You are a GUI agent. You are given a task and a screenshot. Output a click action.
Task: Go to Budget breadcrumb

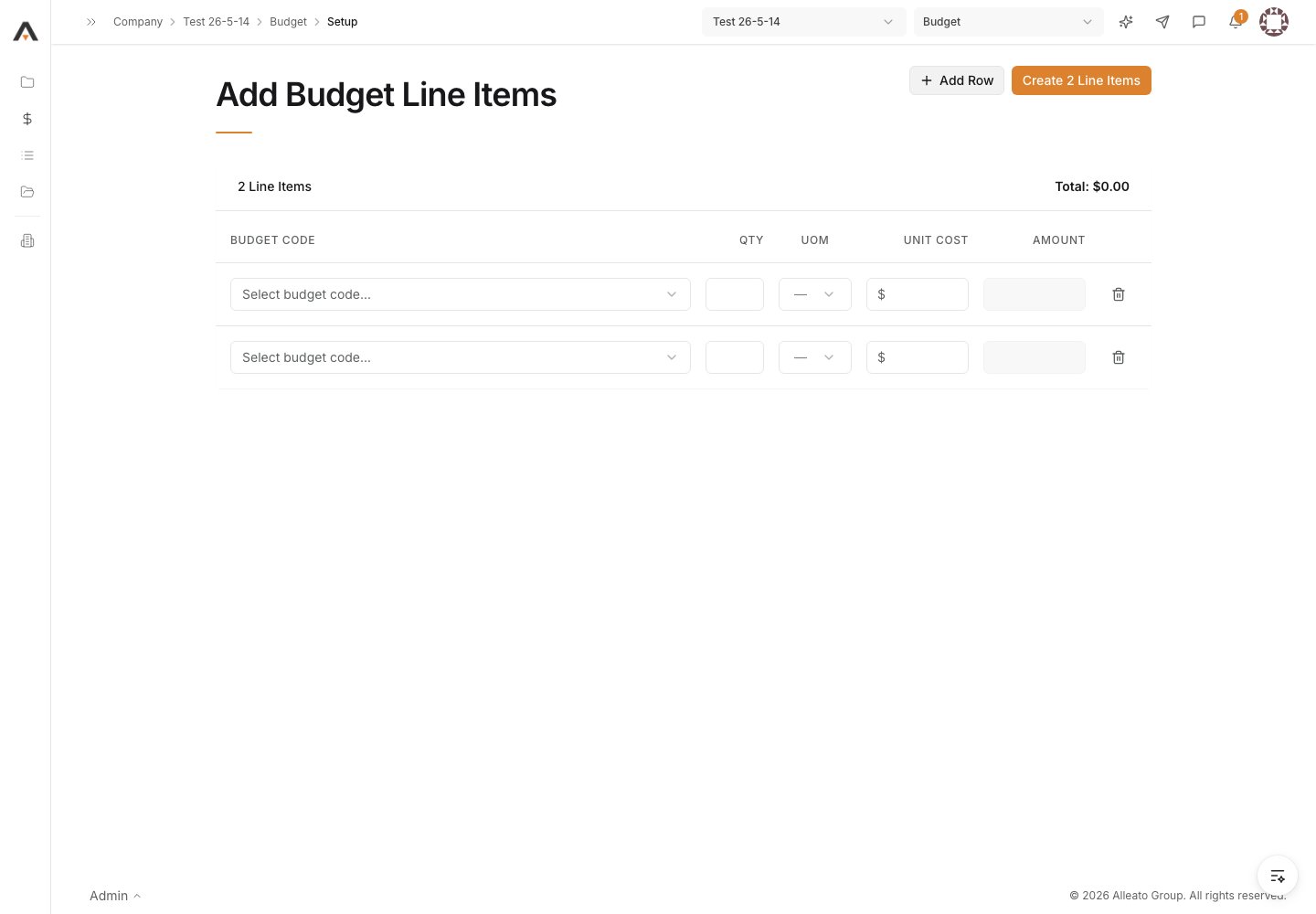[288, 22]
